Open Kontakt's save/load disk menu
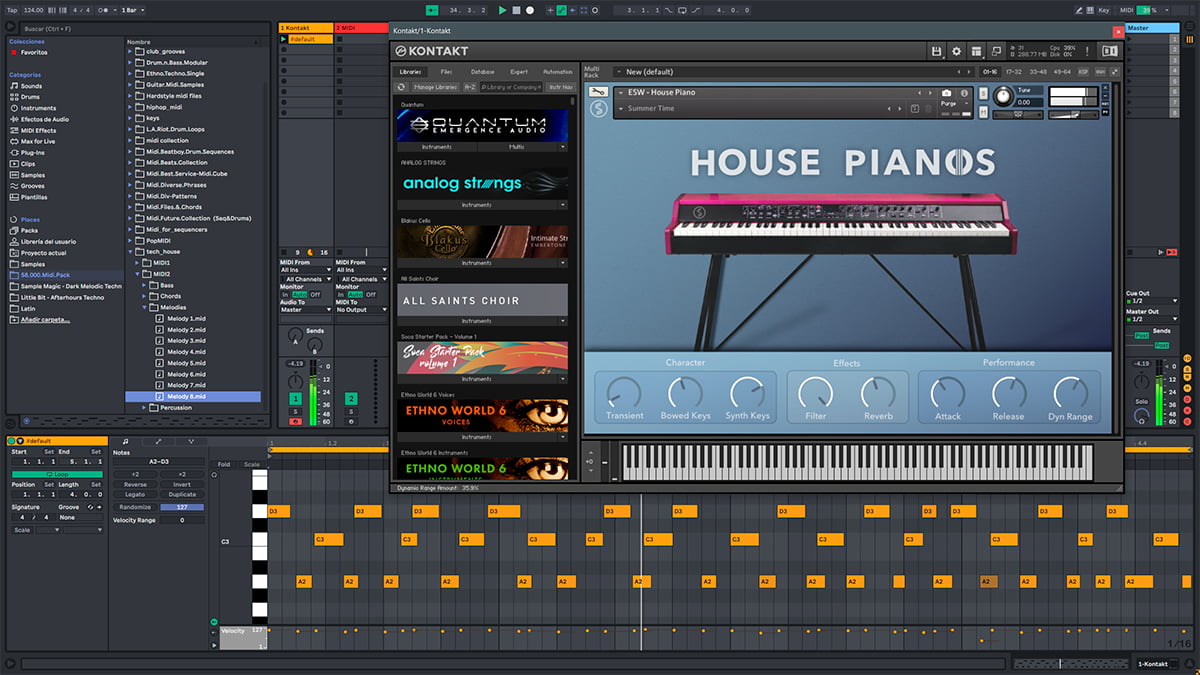Screen dimensions: 1200x675 click(x=937, y=51)
